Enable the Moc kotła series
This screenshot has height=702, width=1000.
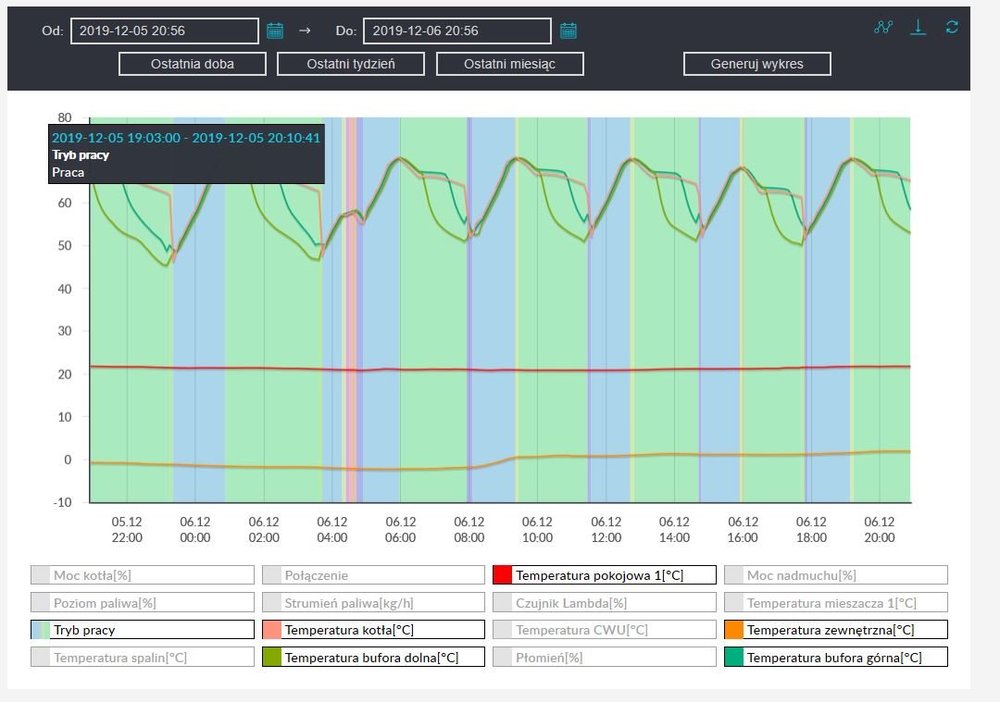pos(142,575)
